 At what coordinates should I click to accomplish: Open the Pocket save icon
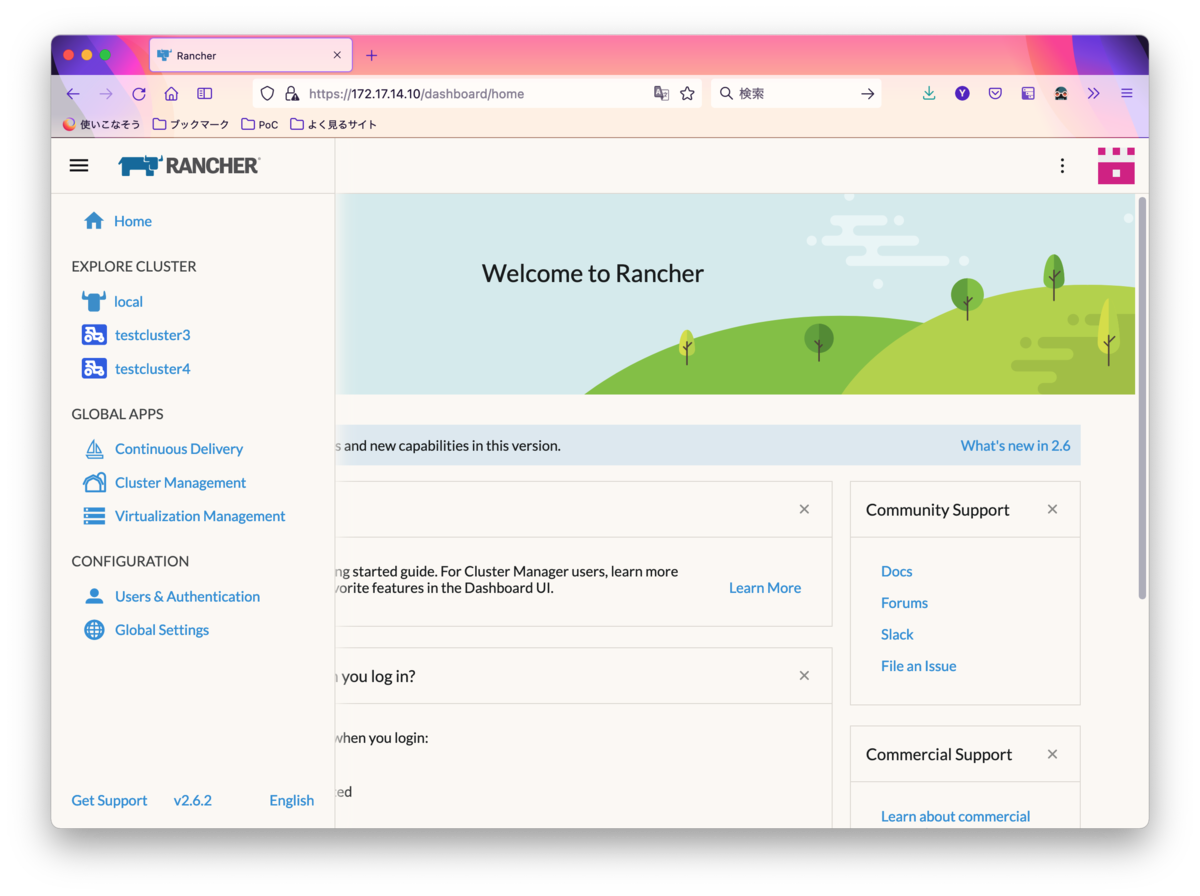coord(995,93)
